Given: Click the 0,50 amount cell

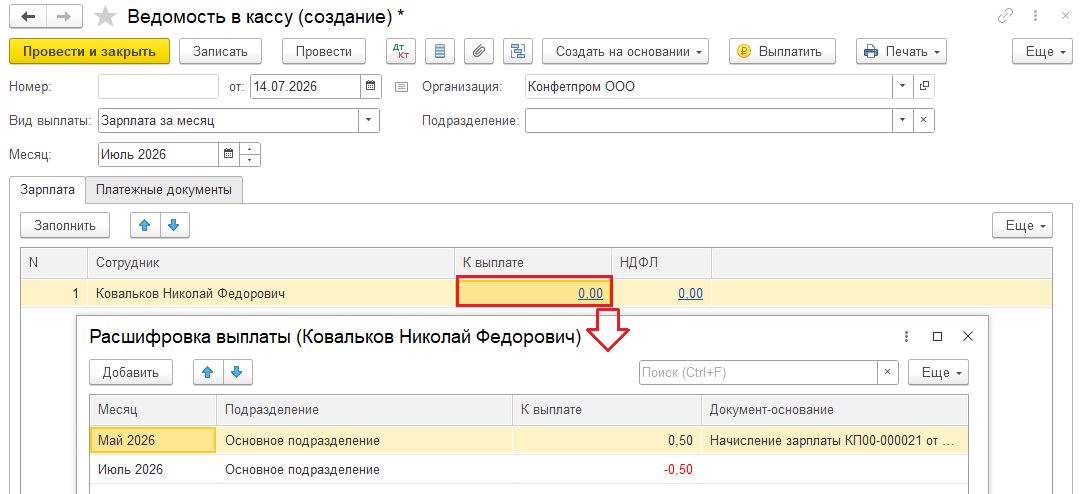Looking at the screenshot, I should (x=606, y=440).
